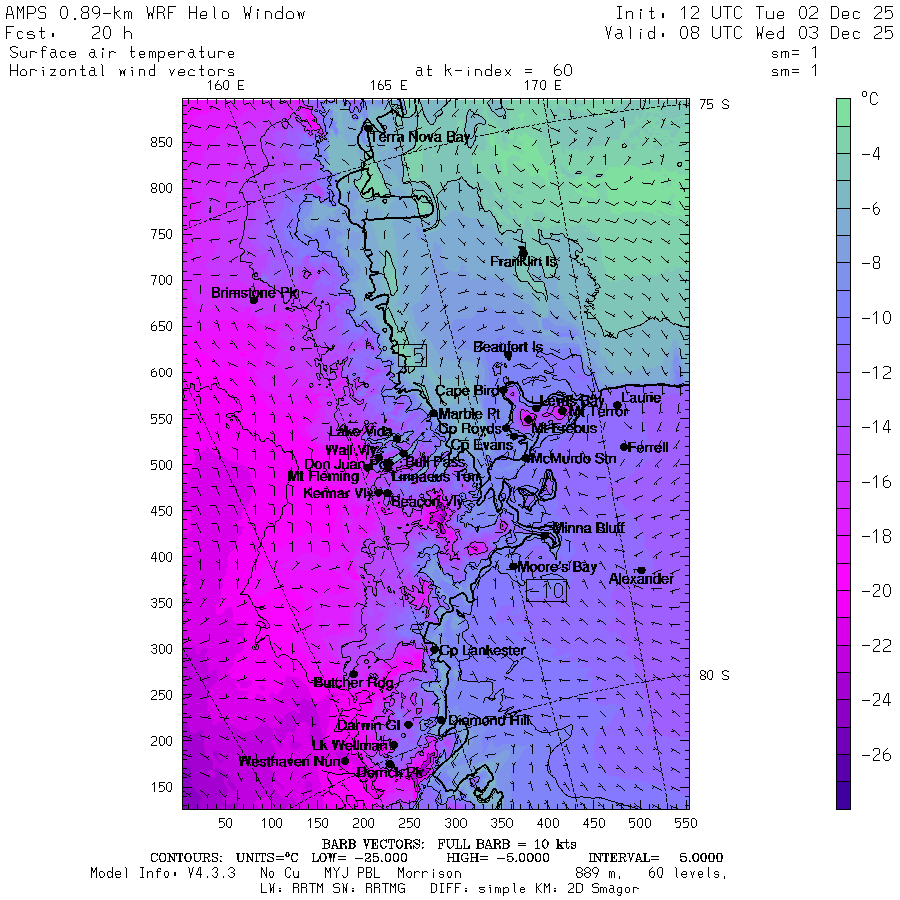Click the "-20" color bar label
Screen dimensions: 900x900
point(876,591)
